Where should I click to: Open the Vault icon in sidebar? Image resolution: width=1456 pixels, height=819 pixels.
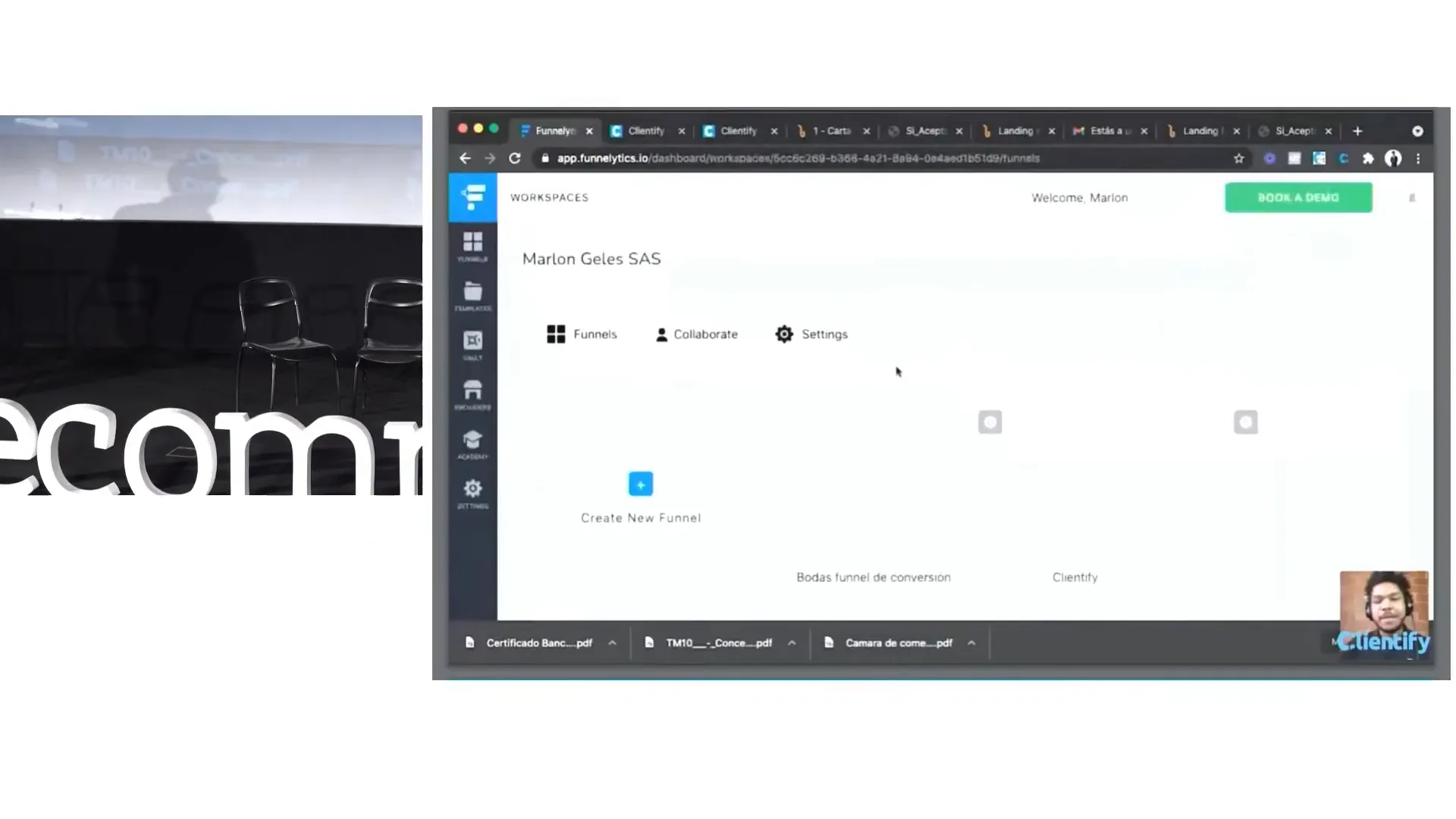pyautogui.click(x=472, y=342)
